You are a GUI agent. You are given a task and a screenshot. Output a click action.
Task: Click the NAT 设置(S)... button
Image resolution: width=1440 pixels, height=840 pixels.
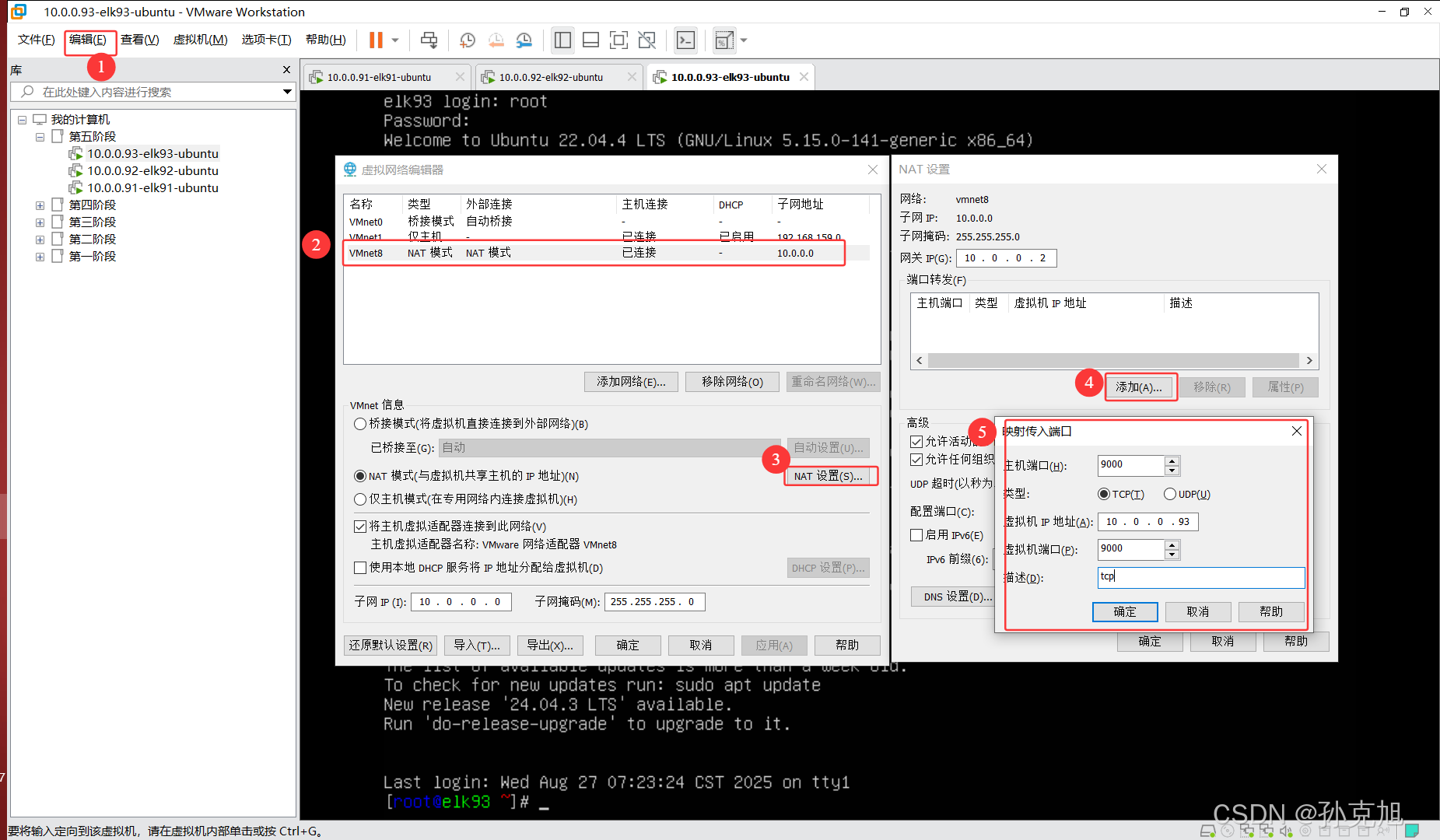(x=828, y=476)
